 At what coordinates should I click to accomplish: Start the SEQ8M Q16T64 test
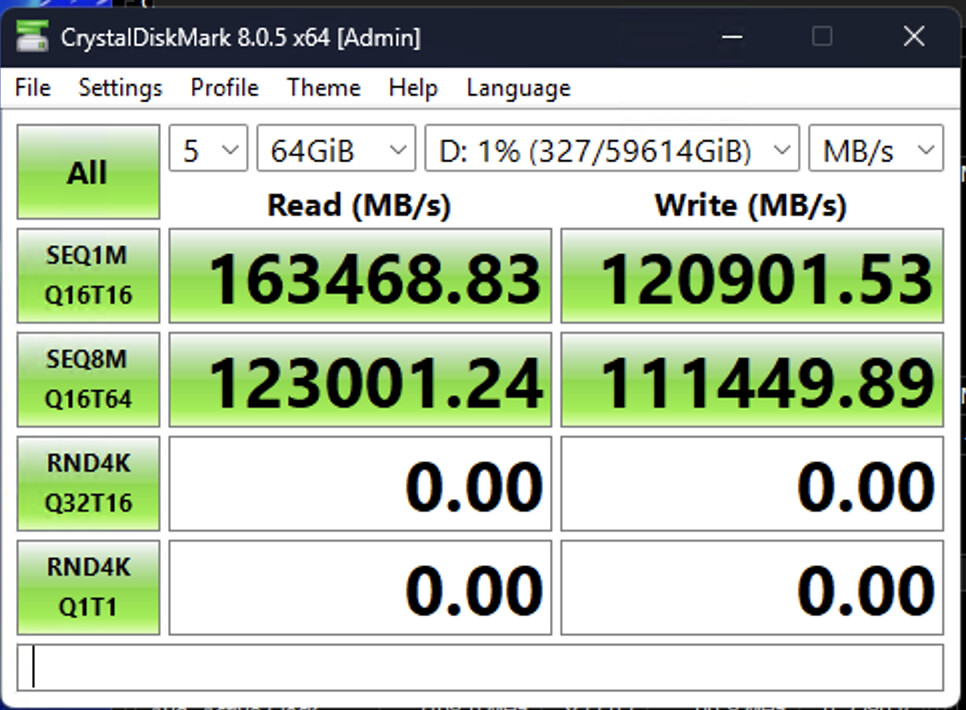pos(88,379)
